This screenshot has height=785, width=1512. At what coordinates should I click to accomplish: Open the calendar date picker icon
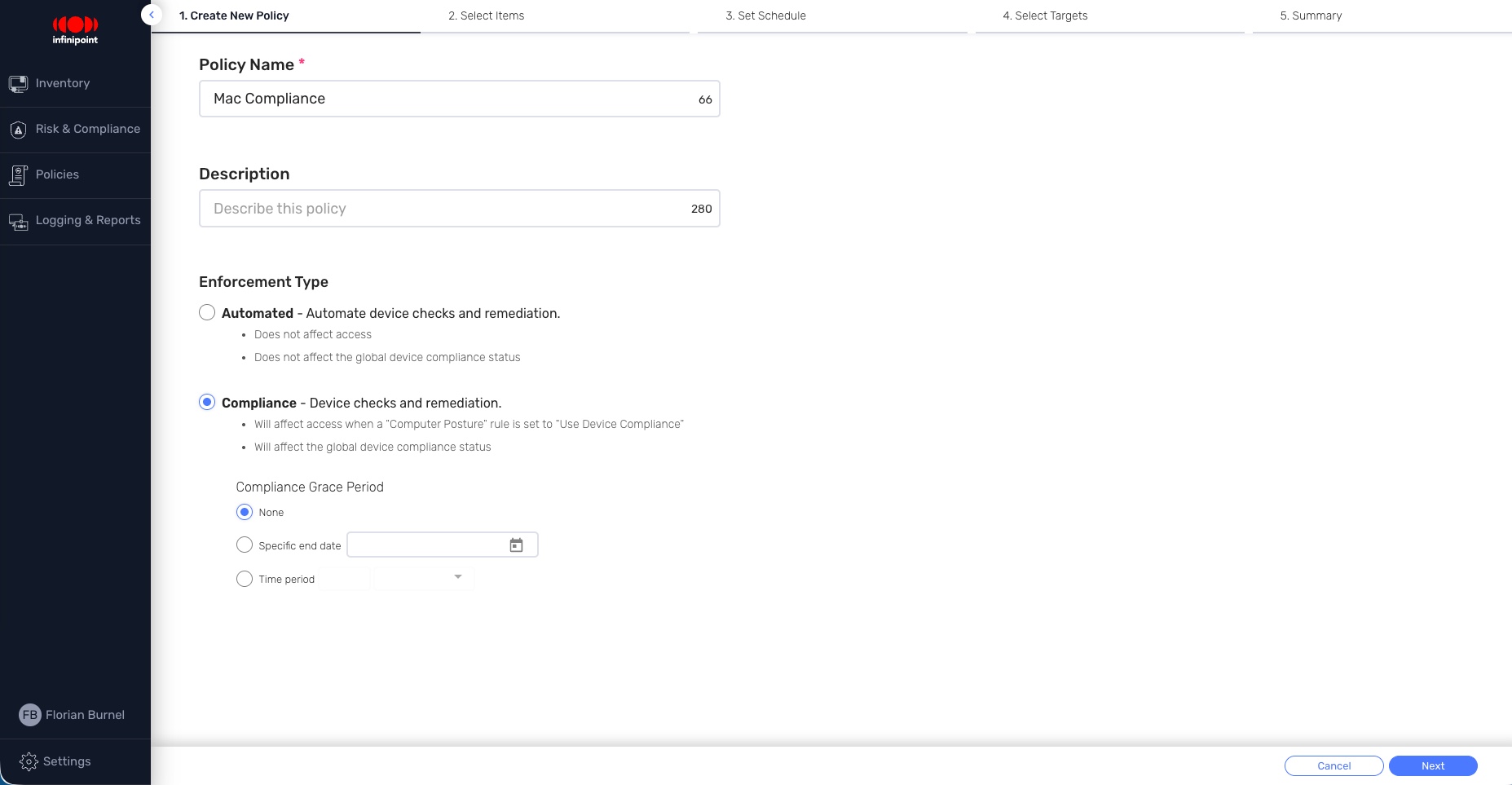[516, 545]
